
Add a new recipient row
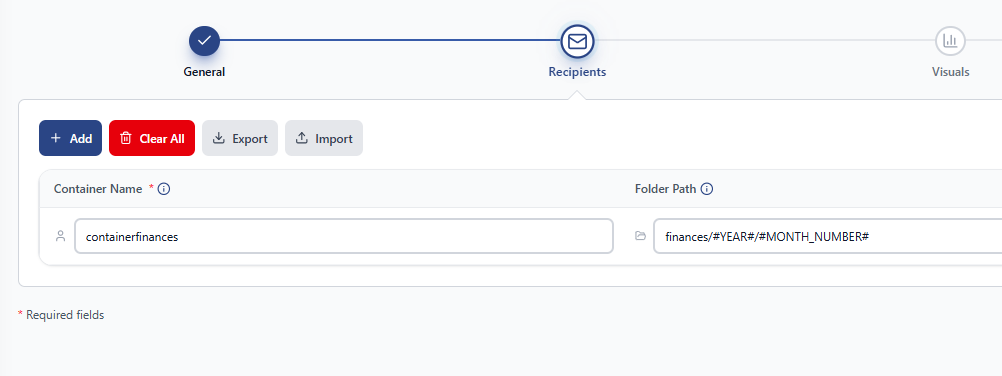point(70,138)
